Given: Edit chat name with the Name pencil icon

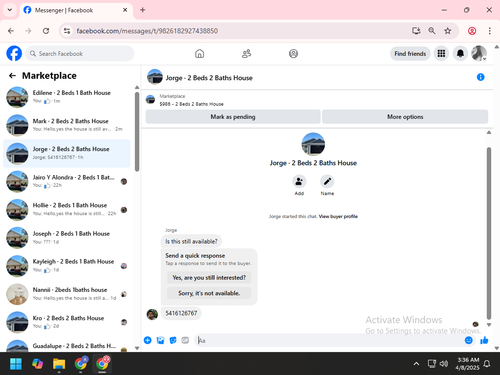Looking at the screenshot, I should pyautogui.click(x=327, y=182).
